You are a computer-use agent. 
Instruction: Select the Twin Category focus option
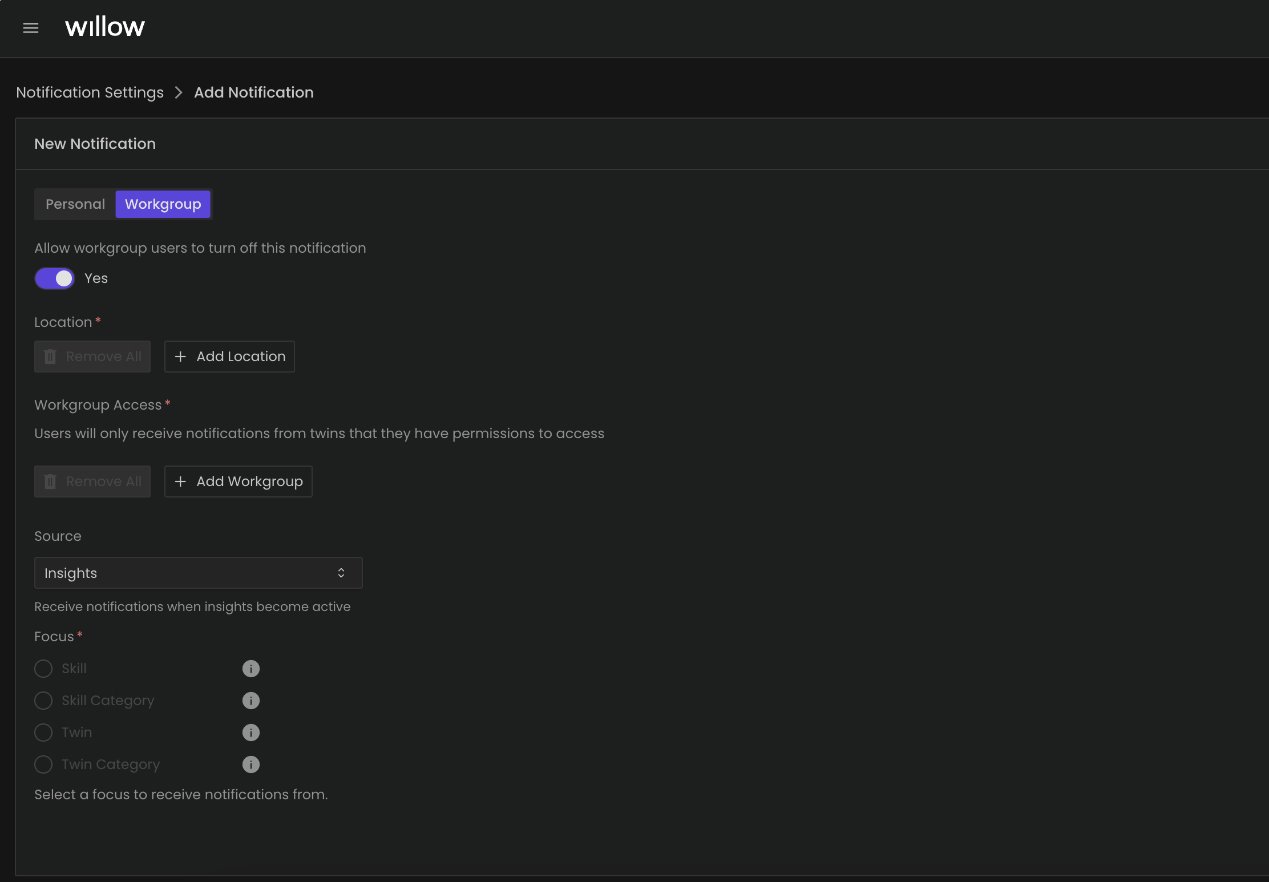point(43,764)
